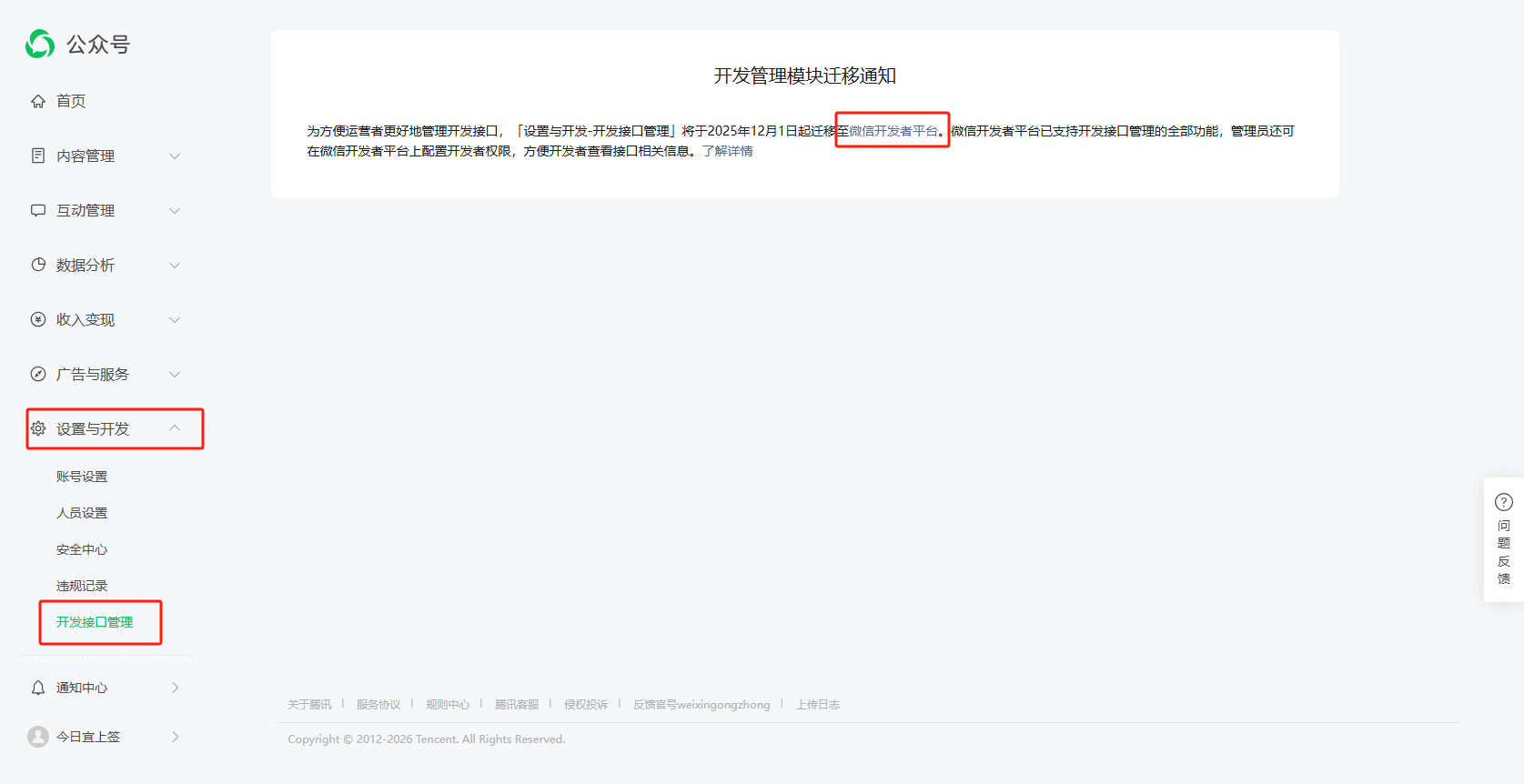1524x784 pixels.
Task: Expand the 内容管理 chevron
Action: (175, 156)
